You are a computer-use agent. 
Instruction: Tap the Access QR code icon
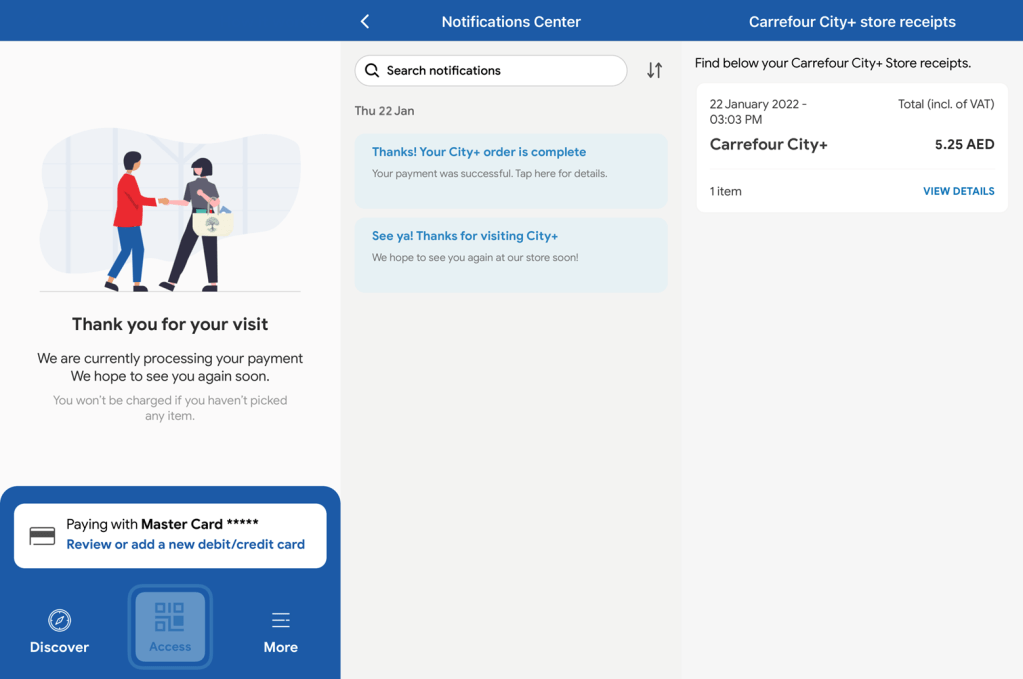(170, 617)
